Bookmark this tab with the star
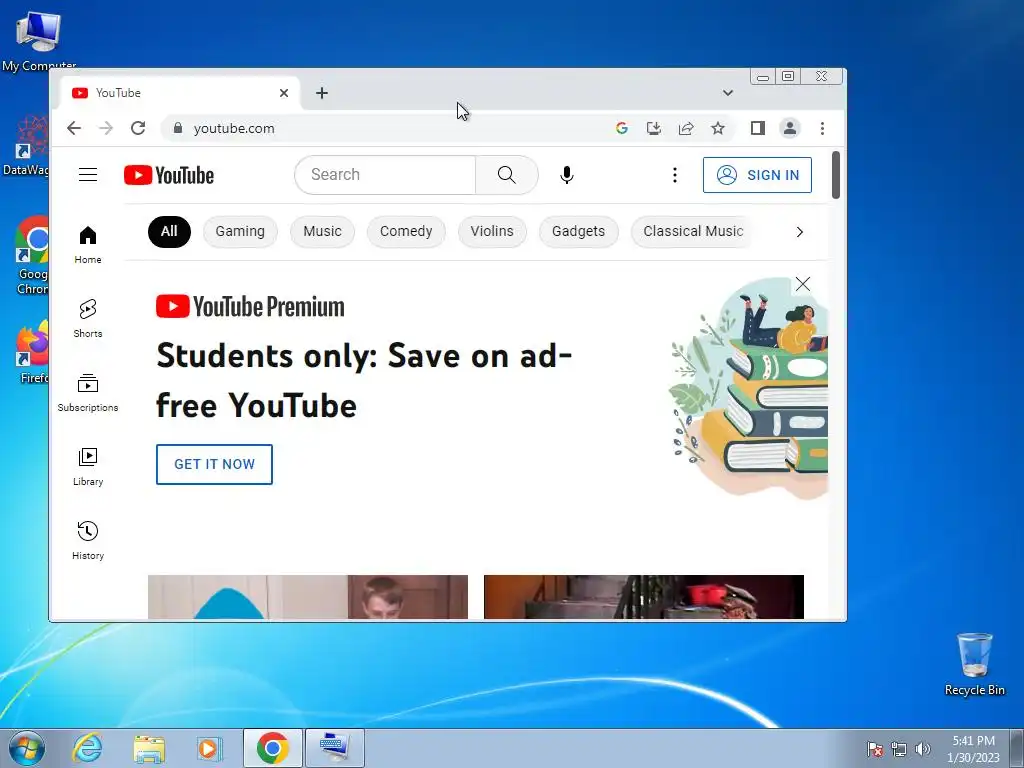Screen dimensions: 1024x768 (x=718, y=128)
